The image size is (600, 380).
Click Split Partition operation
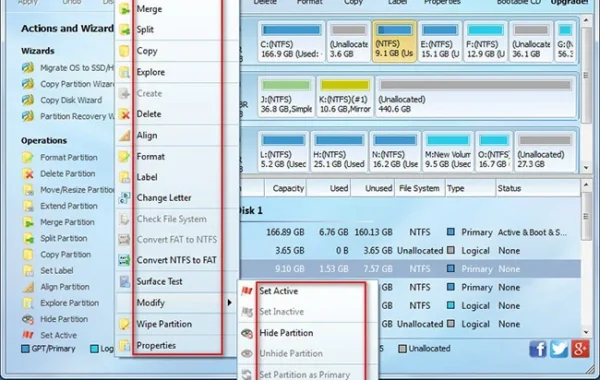pyautogui.click(x=64, y=238)
